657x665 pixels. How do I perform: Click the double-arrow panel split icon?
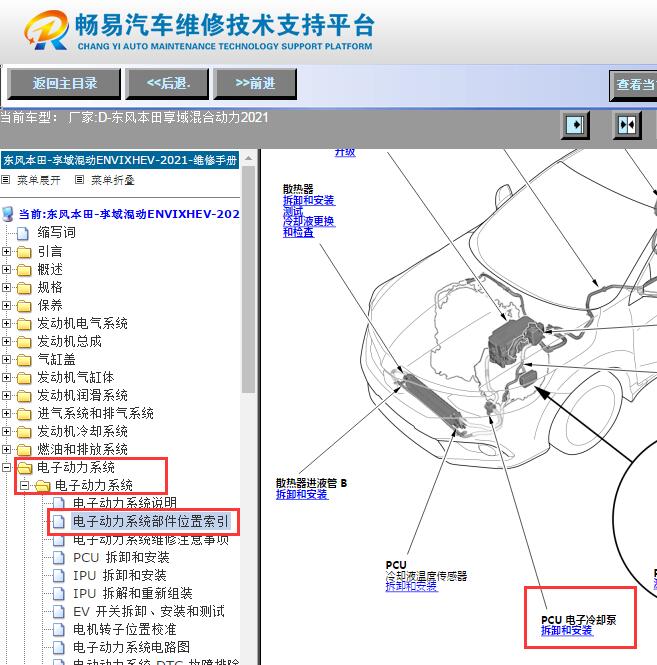[627, 125]
